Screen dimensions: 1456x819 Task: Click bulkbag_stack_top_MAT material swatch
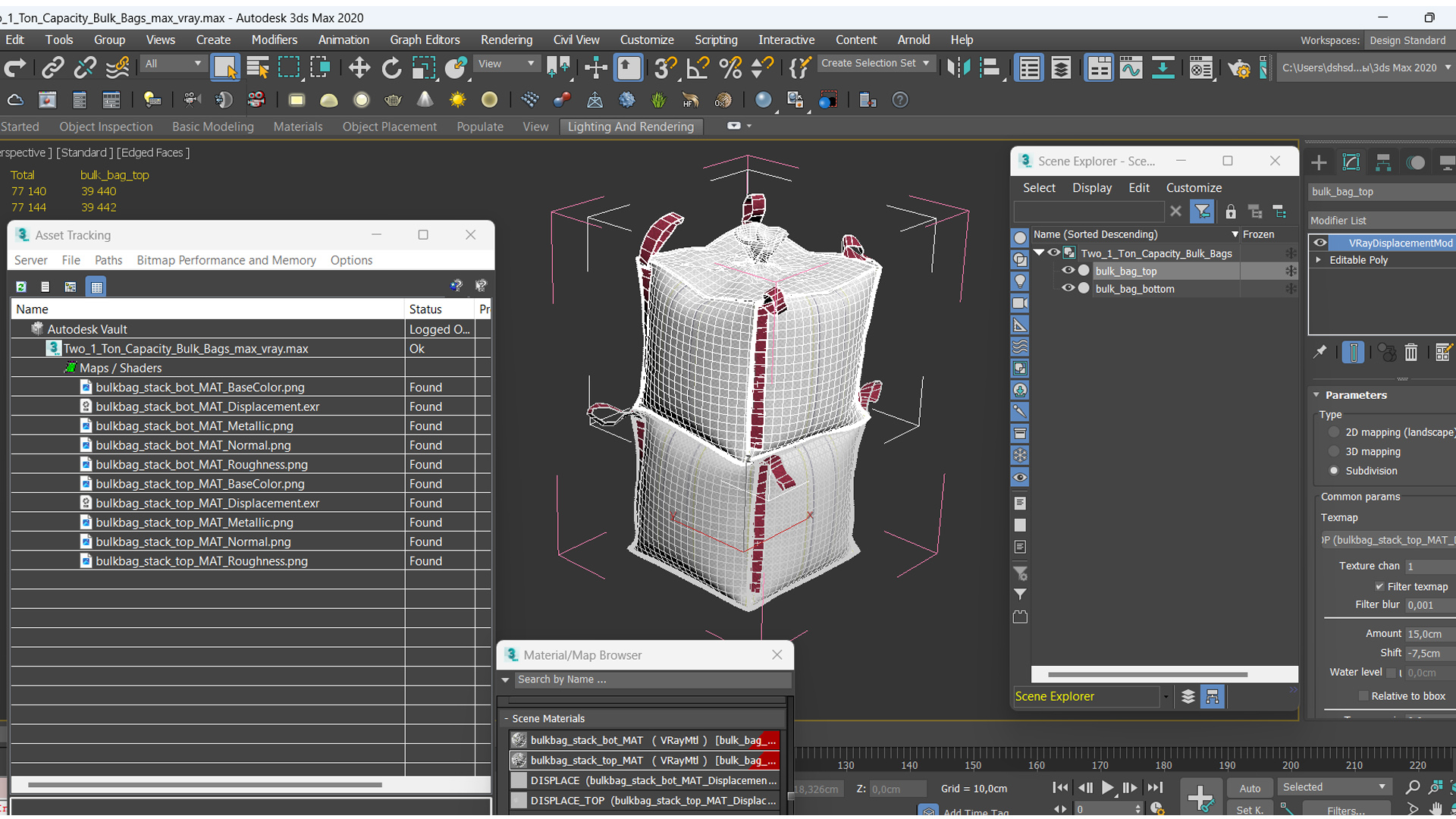click(x=519, y=760)
